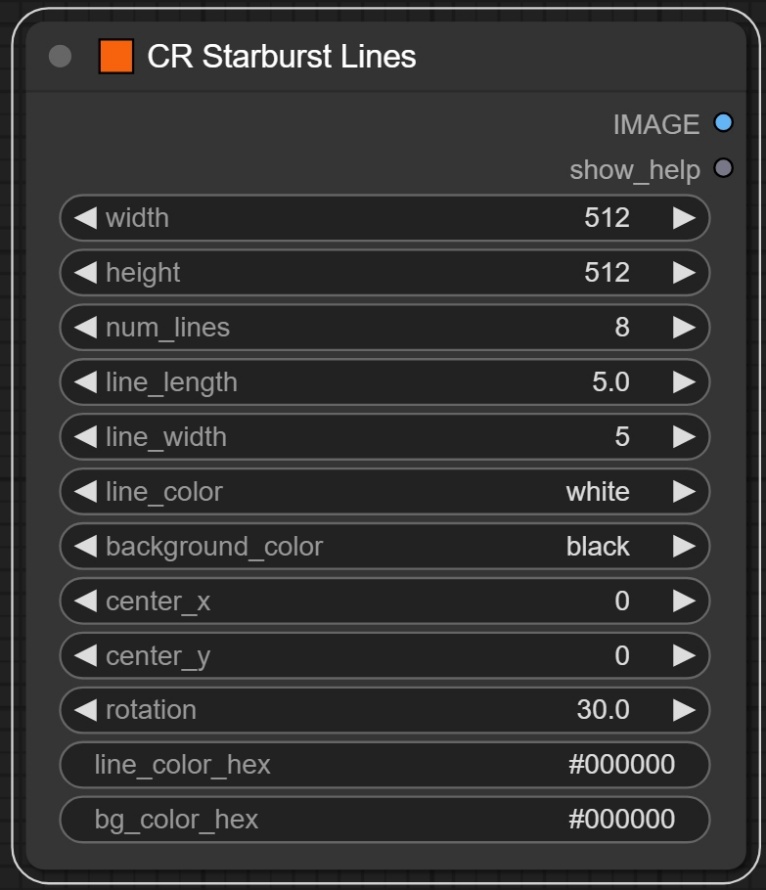Increase height using the right arrow

pos(684,273)
